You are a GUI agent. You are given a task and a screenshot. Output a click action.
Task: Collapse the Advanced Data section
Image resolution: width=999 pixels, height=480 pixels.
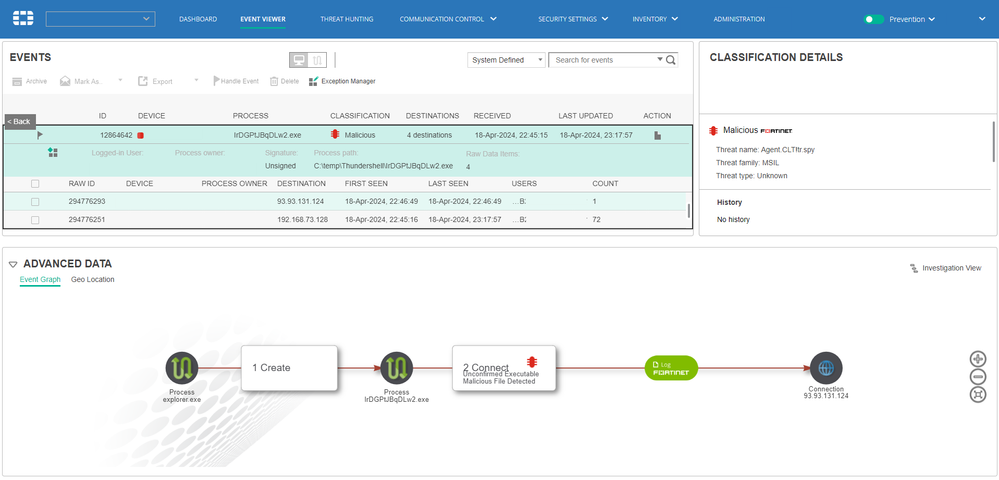point(13,264)
